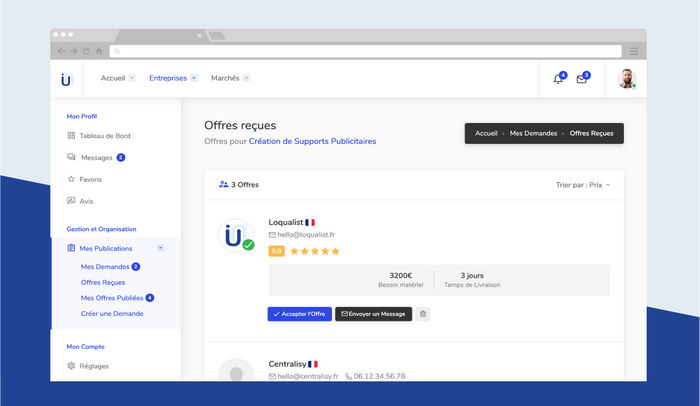Click the browser refresh icon
The image size is (700, 406).
click(86, 51)
